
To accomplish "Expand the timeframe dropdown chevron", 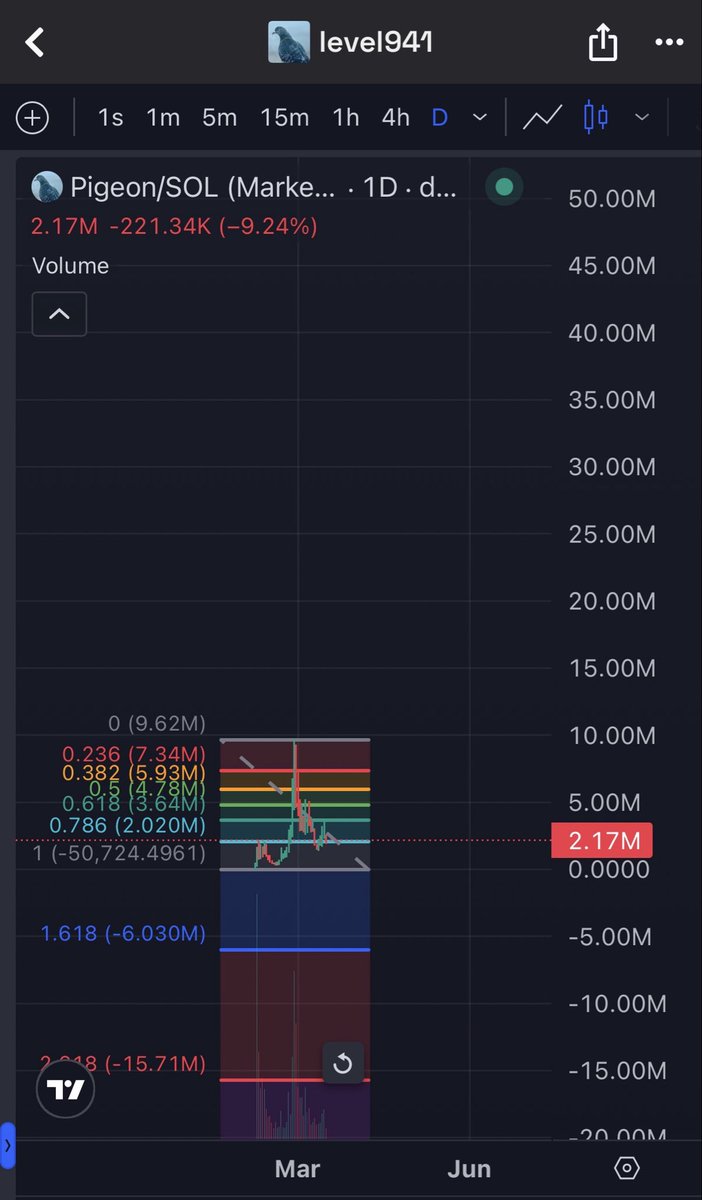I will tap(480, 118).
